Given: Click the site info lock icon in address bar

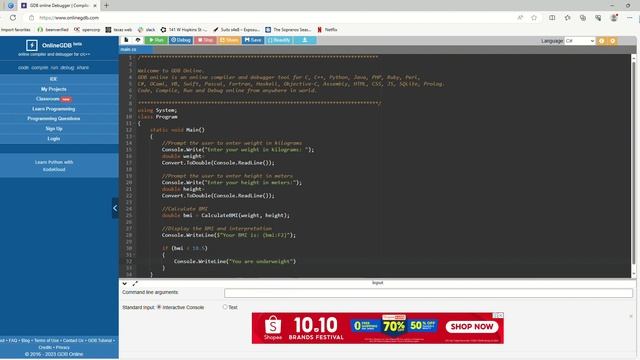Looking at the screenshot, I should tap(31, 18).
